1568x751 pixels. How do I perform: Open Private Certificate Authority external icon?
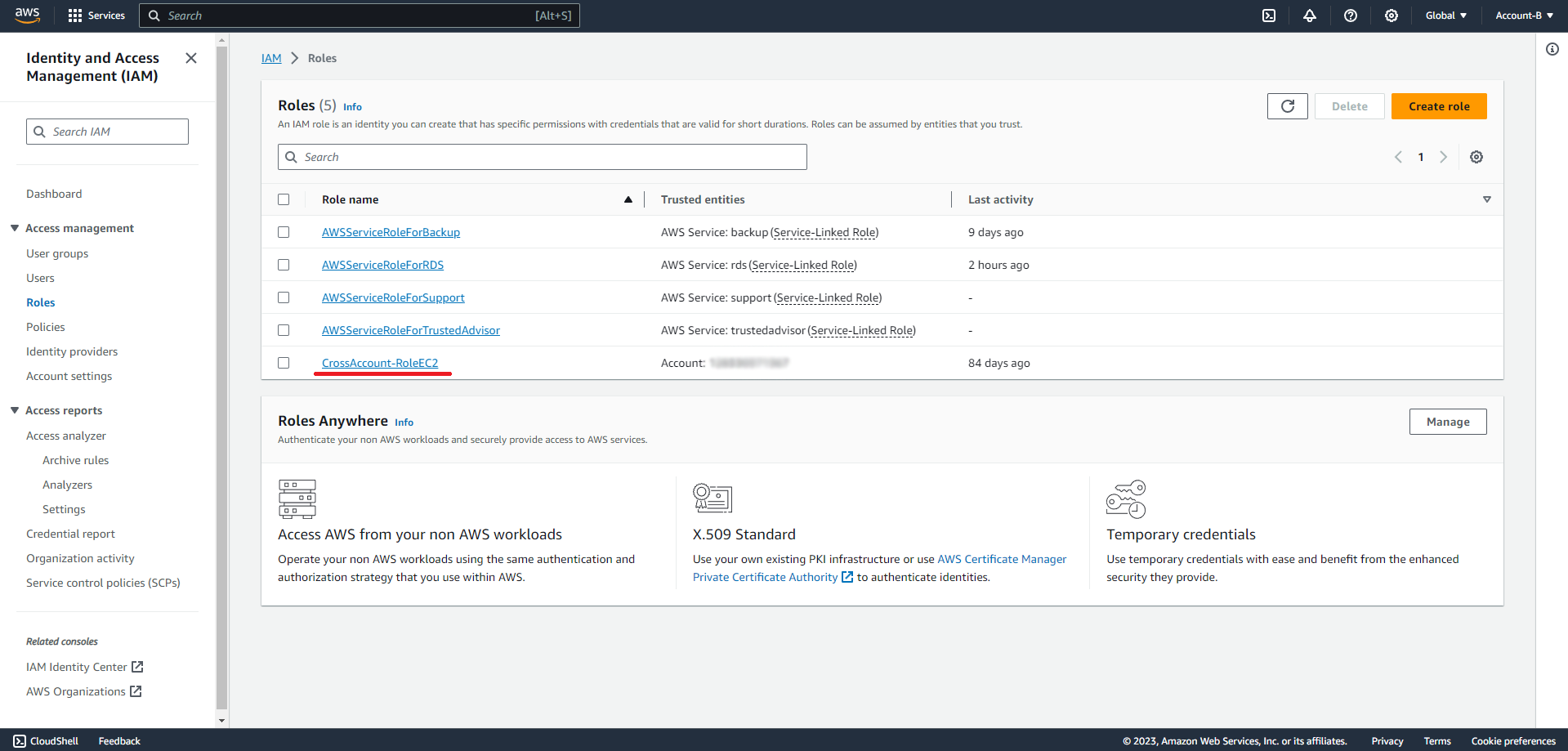847,577
